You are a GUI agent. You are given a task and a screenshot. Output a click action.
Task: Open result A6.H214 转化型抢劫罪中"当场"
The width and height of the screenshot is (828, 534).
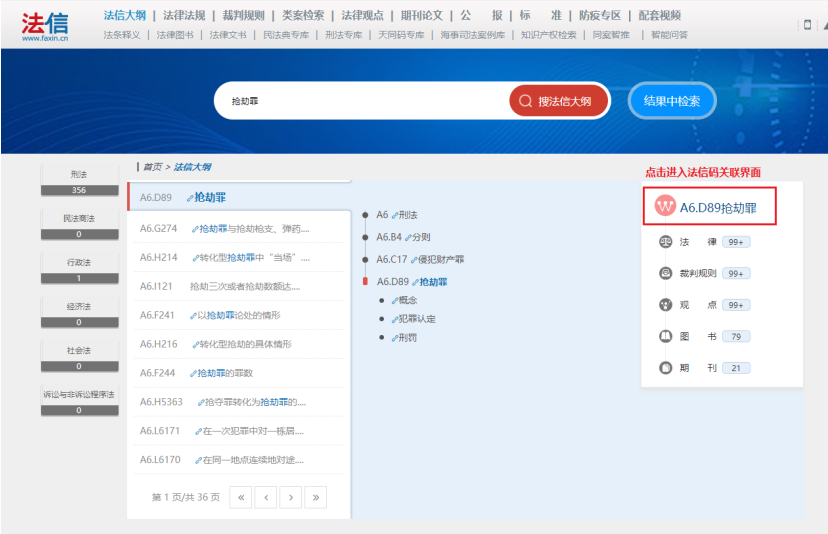[239, 258]
